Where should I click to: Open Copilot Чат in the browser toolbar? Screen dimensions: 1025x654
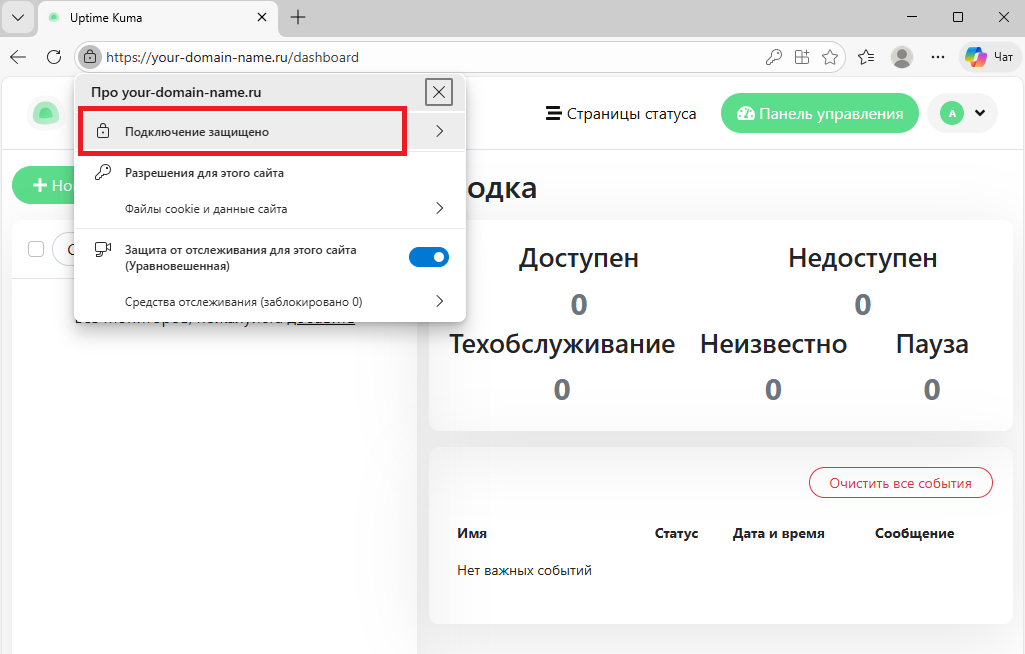click(983, 57)
